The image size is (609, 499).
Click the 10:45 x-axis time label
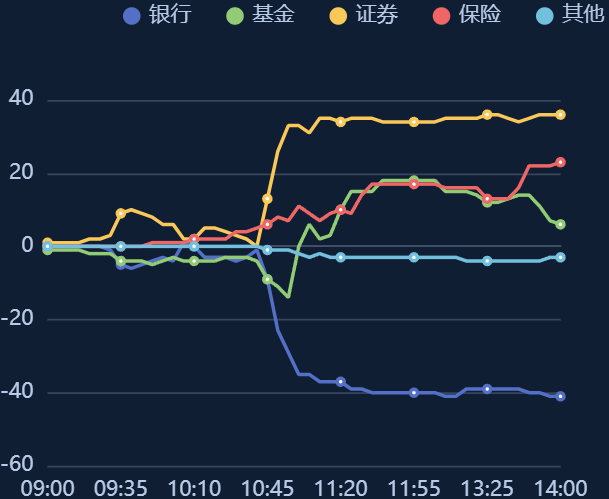[x=267, y=489]
